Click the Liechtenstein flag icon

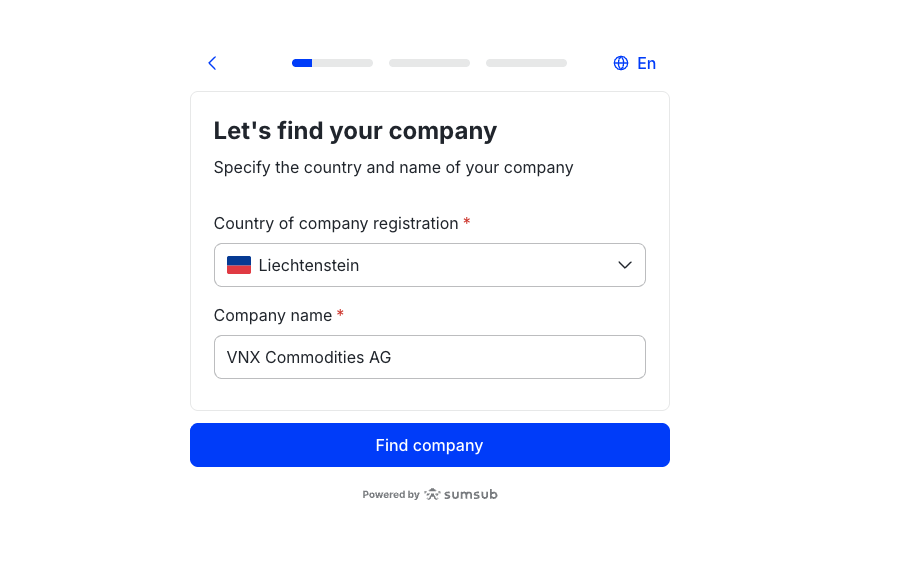point(239,265)
